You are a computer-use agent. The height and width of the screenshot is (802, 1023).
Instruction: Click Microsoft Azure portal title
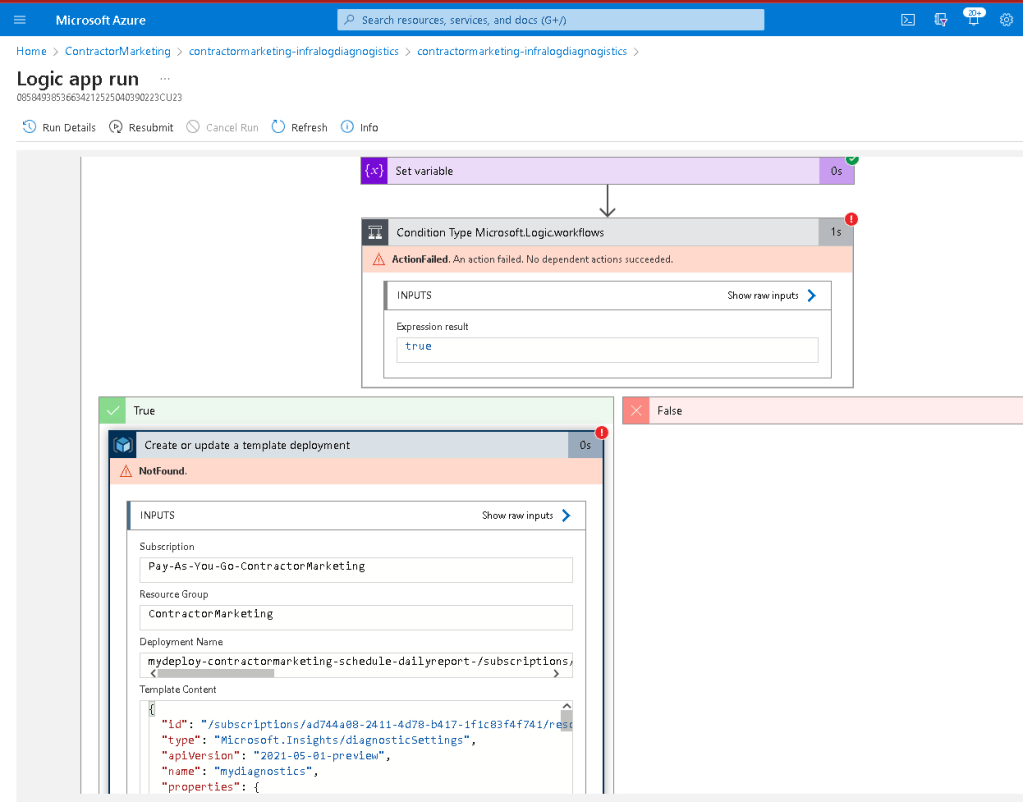pos(100,20)
